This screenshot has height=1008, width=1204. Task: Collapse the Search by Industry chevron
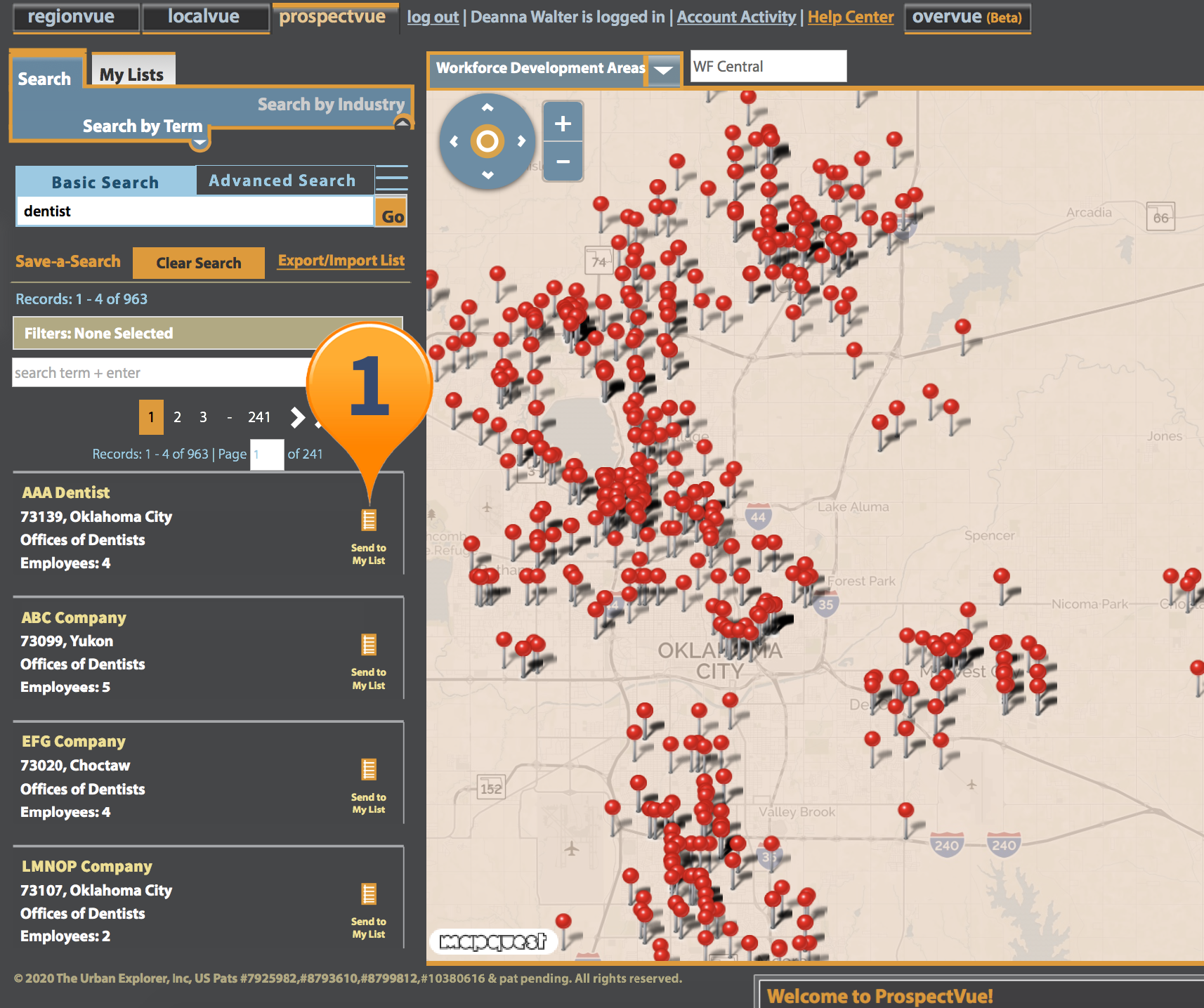[403, 124]
